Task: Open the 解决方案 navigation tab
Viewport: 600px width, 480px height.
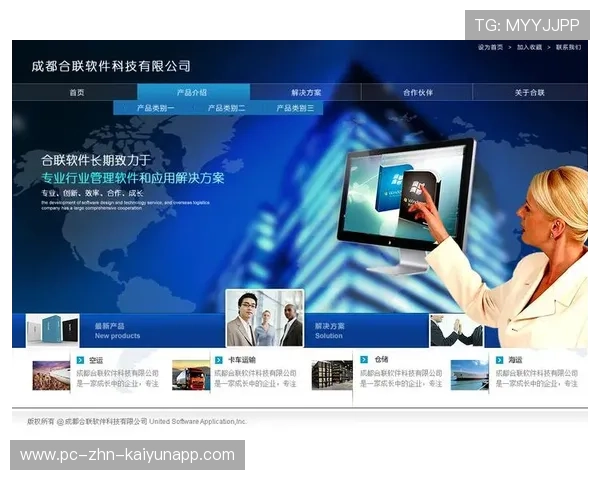Action: point(306,93)
